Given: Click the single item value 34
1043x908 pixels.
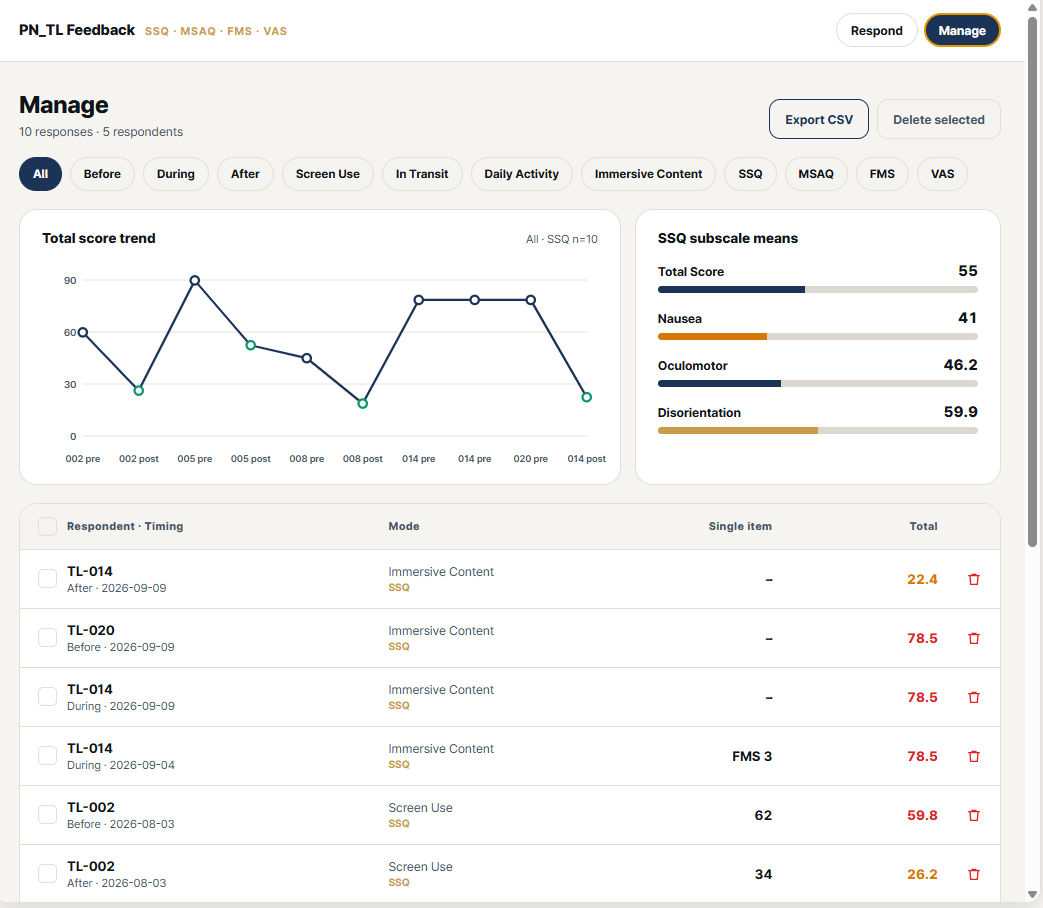Looking at the screenshot, I should [763, 875].
